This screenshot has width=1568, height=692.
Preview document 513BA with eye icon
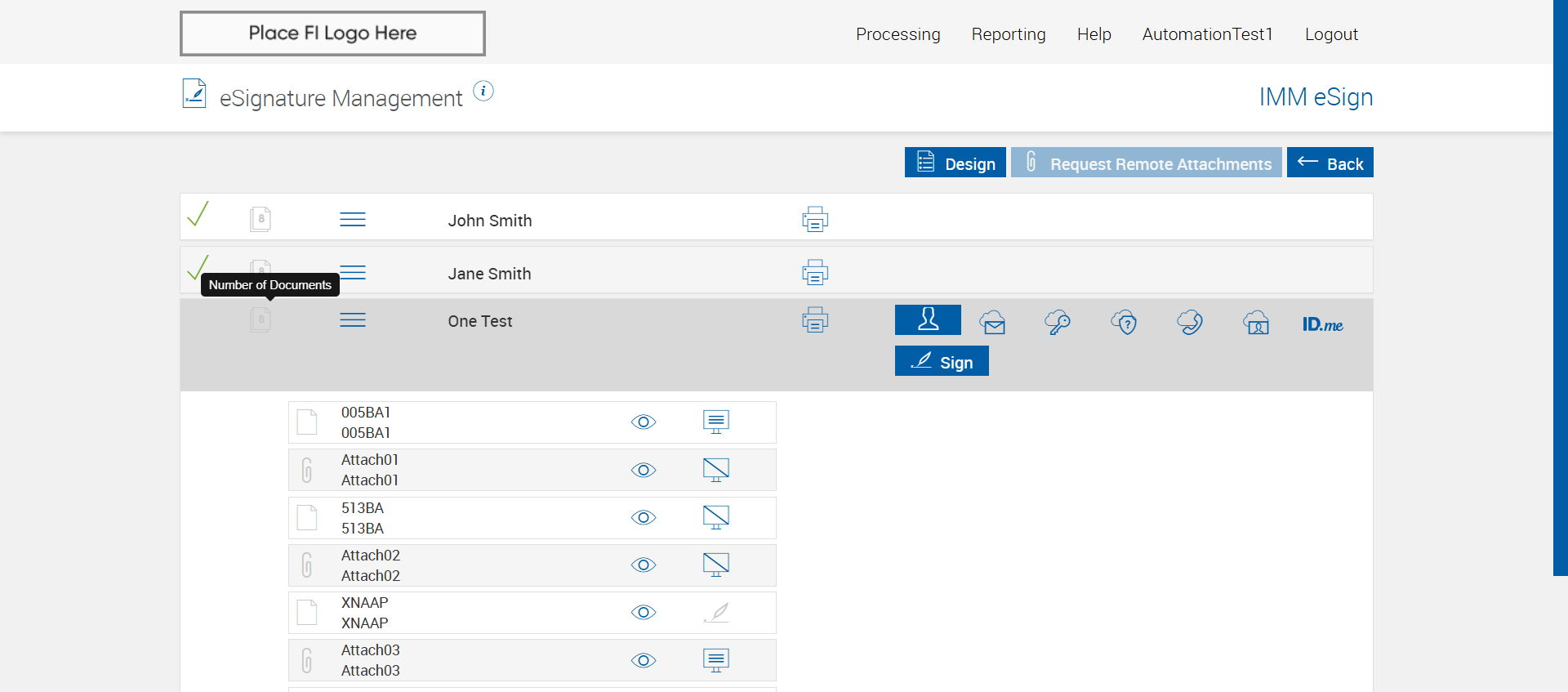pyautogui.click(x=644, y=517)
